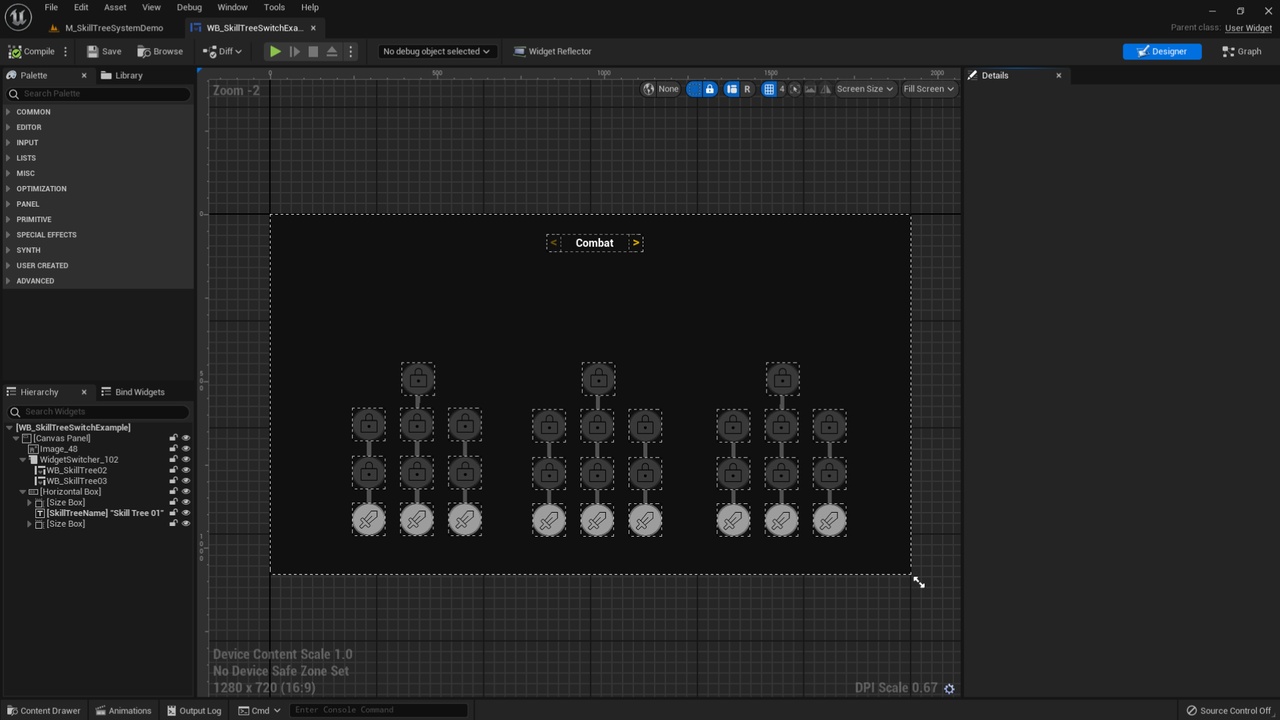This screenshot has width=1280, height=720.
Task: Click the Browse icon to locate the asset
Action: (143, 51)
